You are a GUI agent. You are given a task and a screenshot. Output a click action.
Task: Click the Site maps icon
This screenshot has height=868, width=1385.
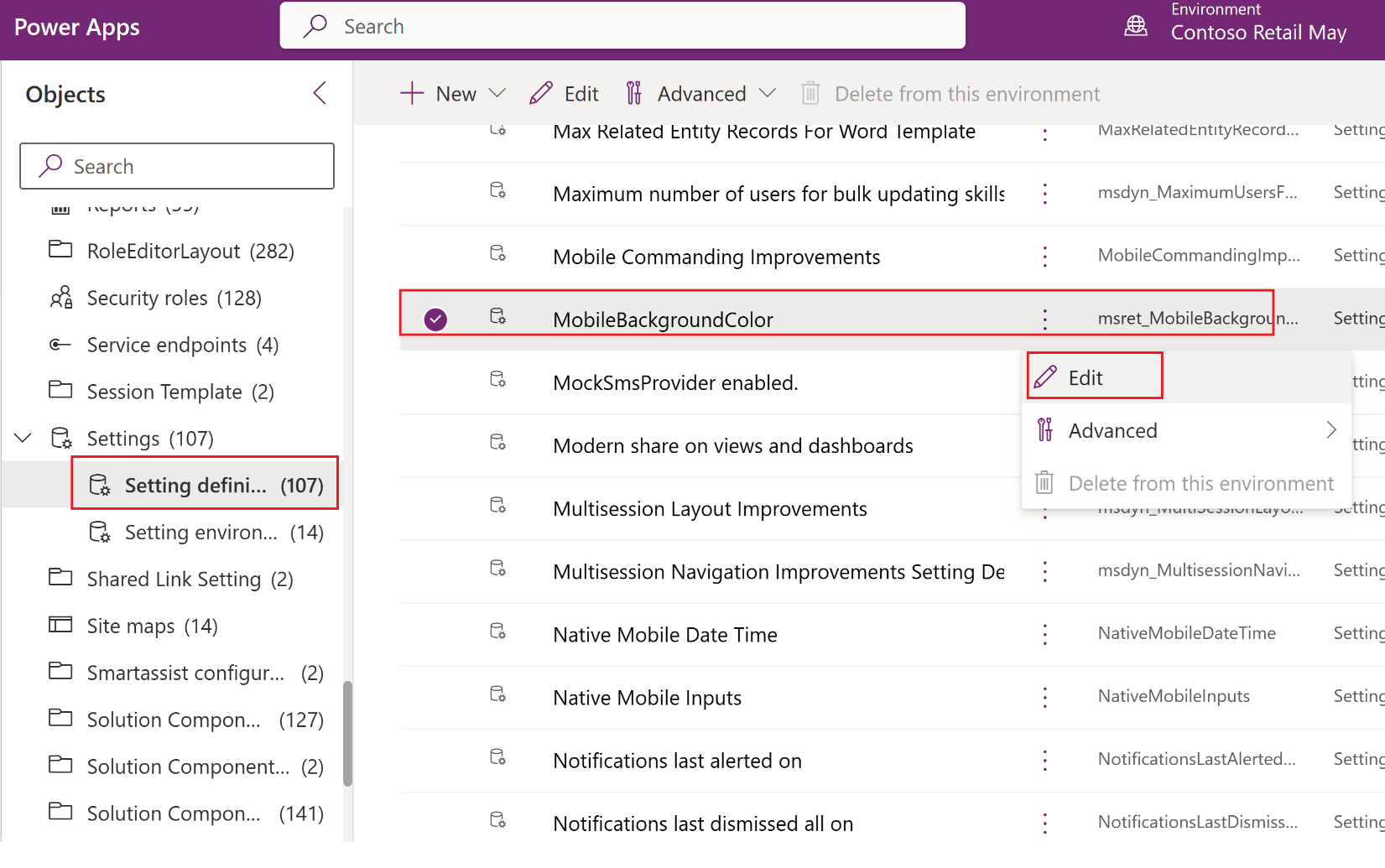click(x=60, y=625)
